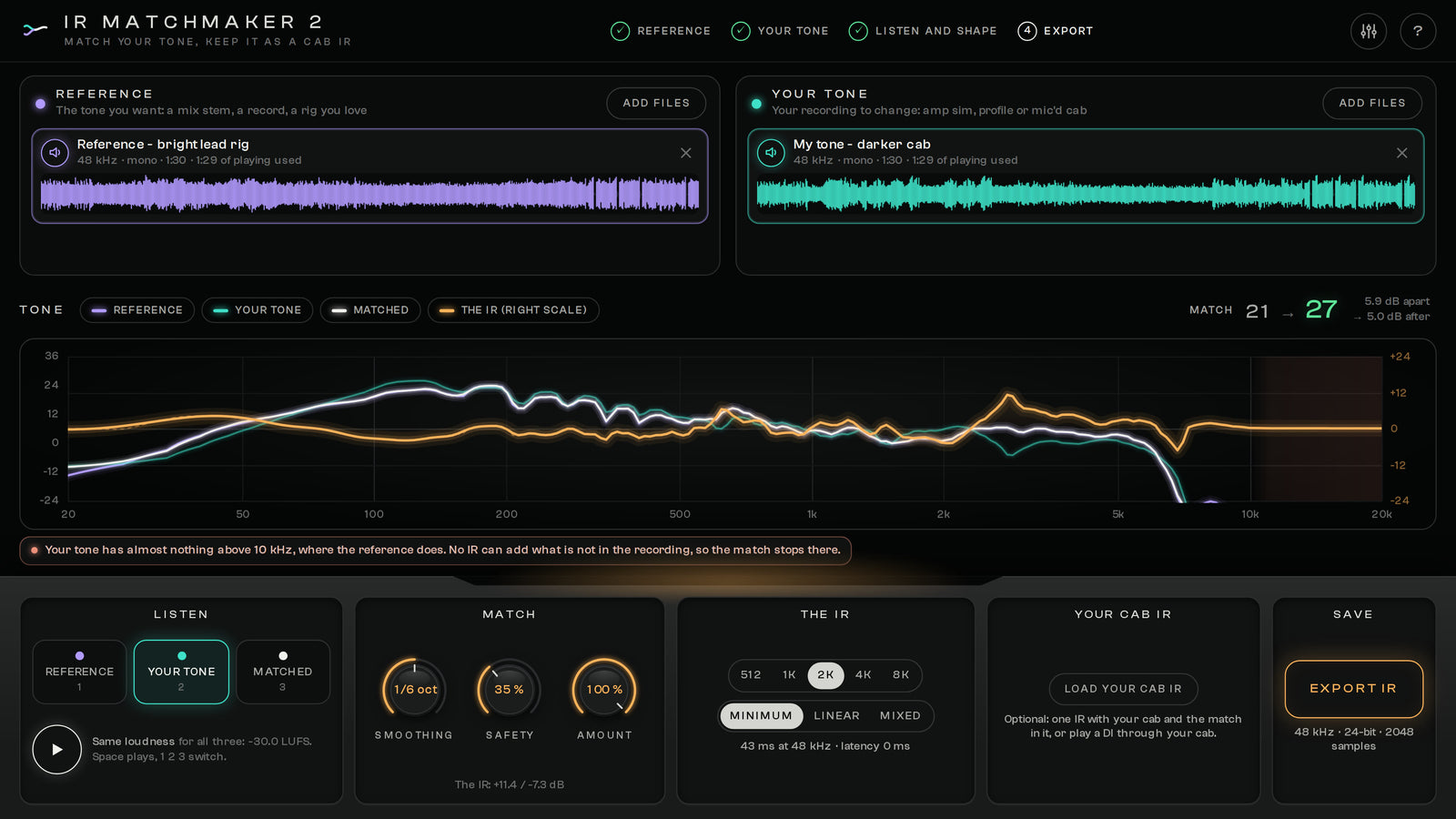Viewport: 1456px width, 819px height.
Task: Click the Export IR button
Action: pyautogui.click(x=1353, y=689)
